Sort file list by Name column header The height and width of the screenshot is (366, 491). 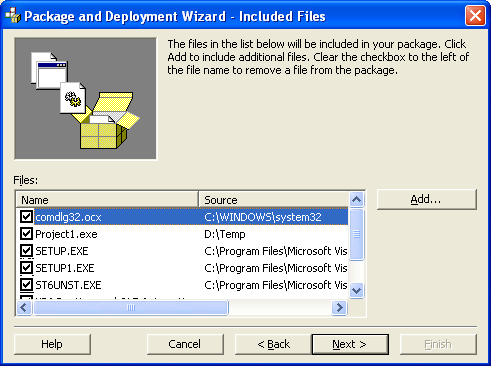(107, 200)
